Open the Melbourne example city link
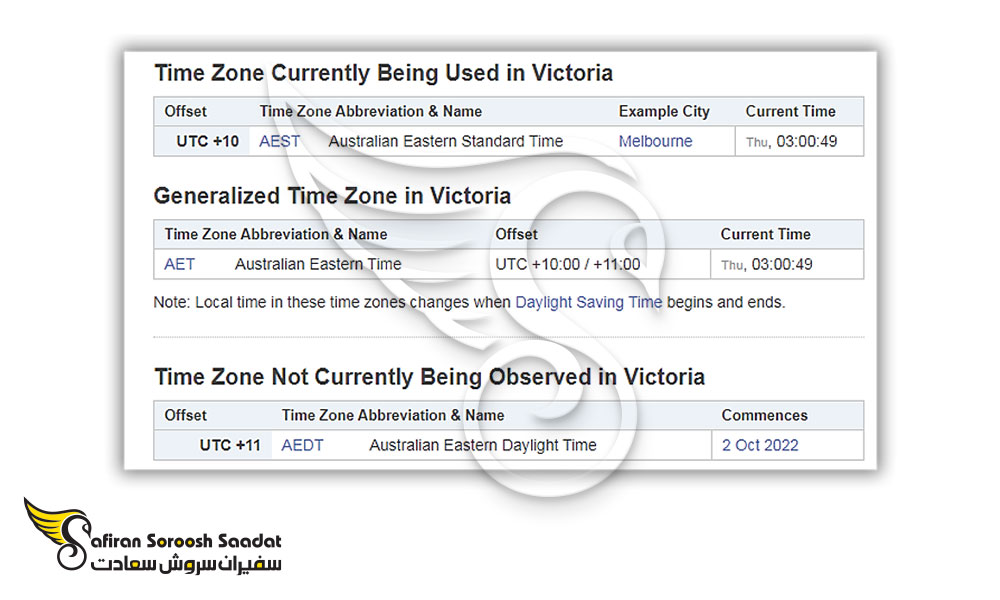The image size is (1000, 600). (655, 142)
